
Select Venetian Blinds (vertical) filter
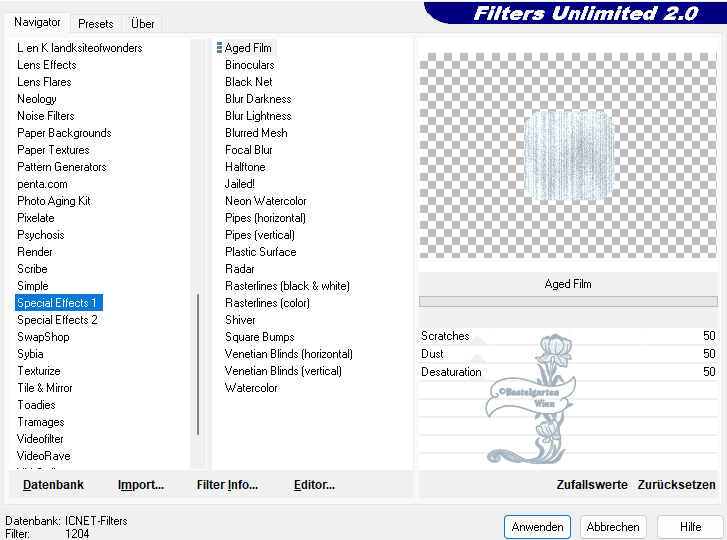pyautogui.click(x=283, y=371)
